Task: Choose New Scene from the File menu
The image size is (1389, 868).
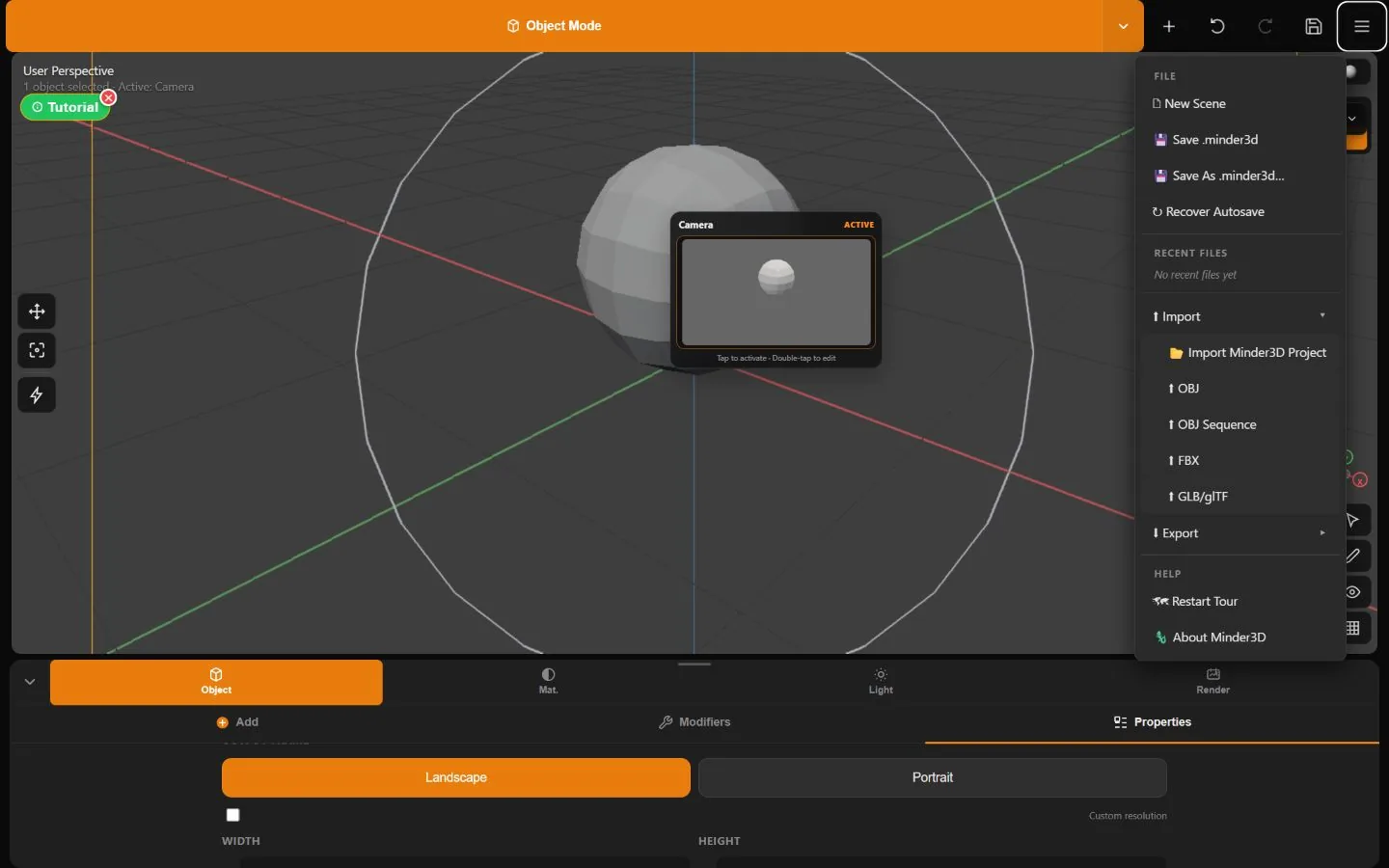Action: click(x=1240, y=103)
